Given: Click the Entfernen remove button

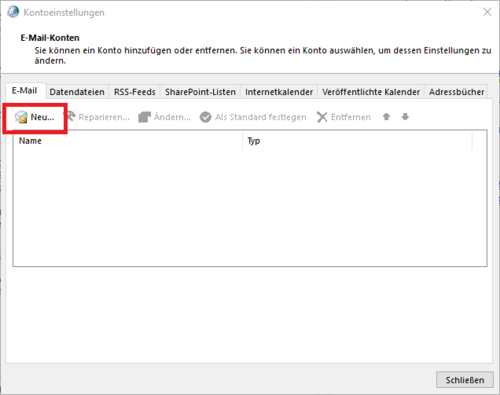Looking at the screenshot, I should [344, 117].
